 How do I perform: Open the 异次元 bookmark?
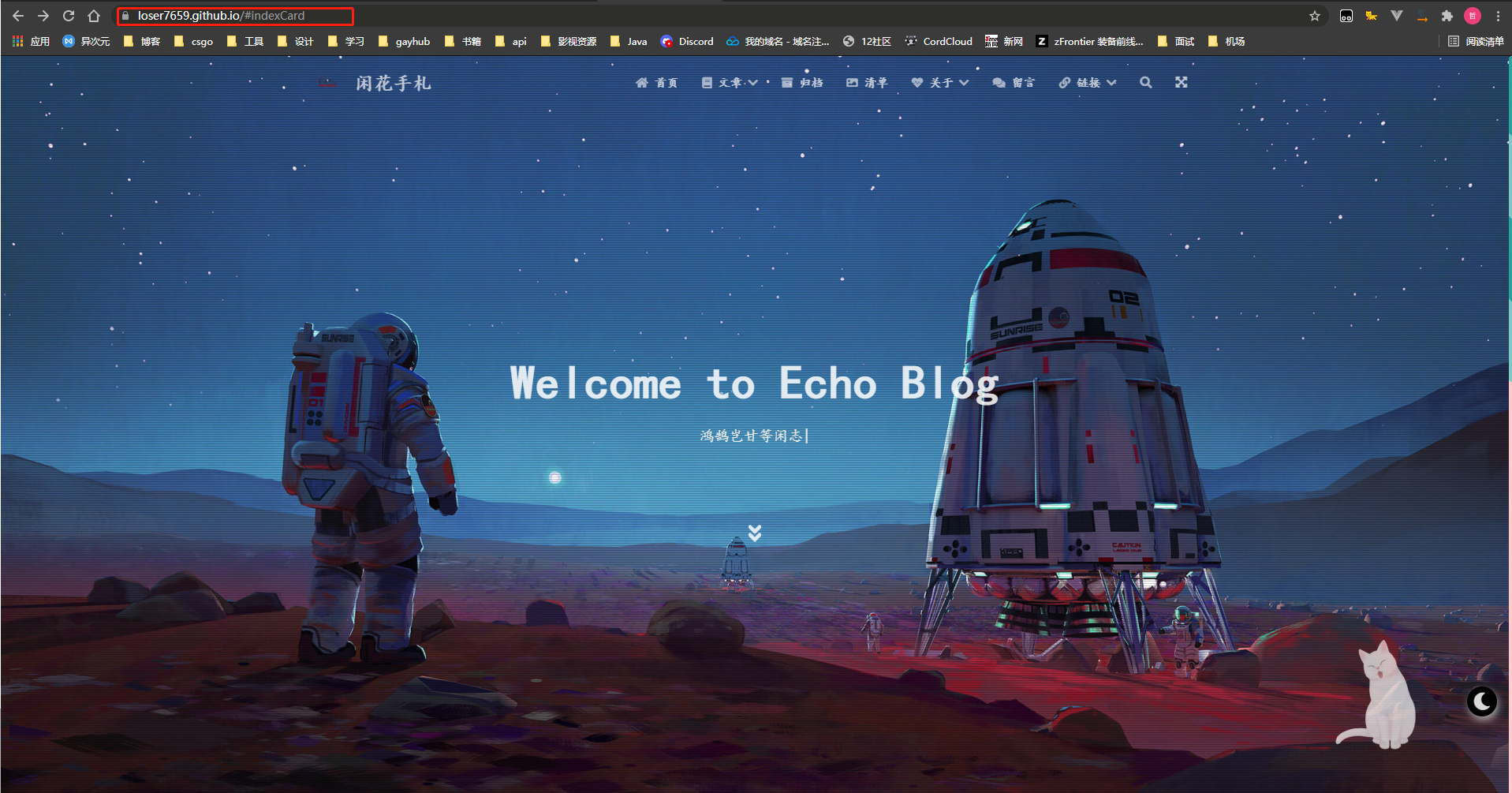click(x=86, y=42)
